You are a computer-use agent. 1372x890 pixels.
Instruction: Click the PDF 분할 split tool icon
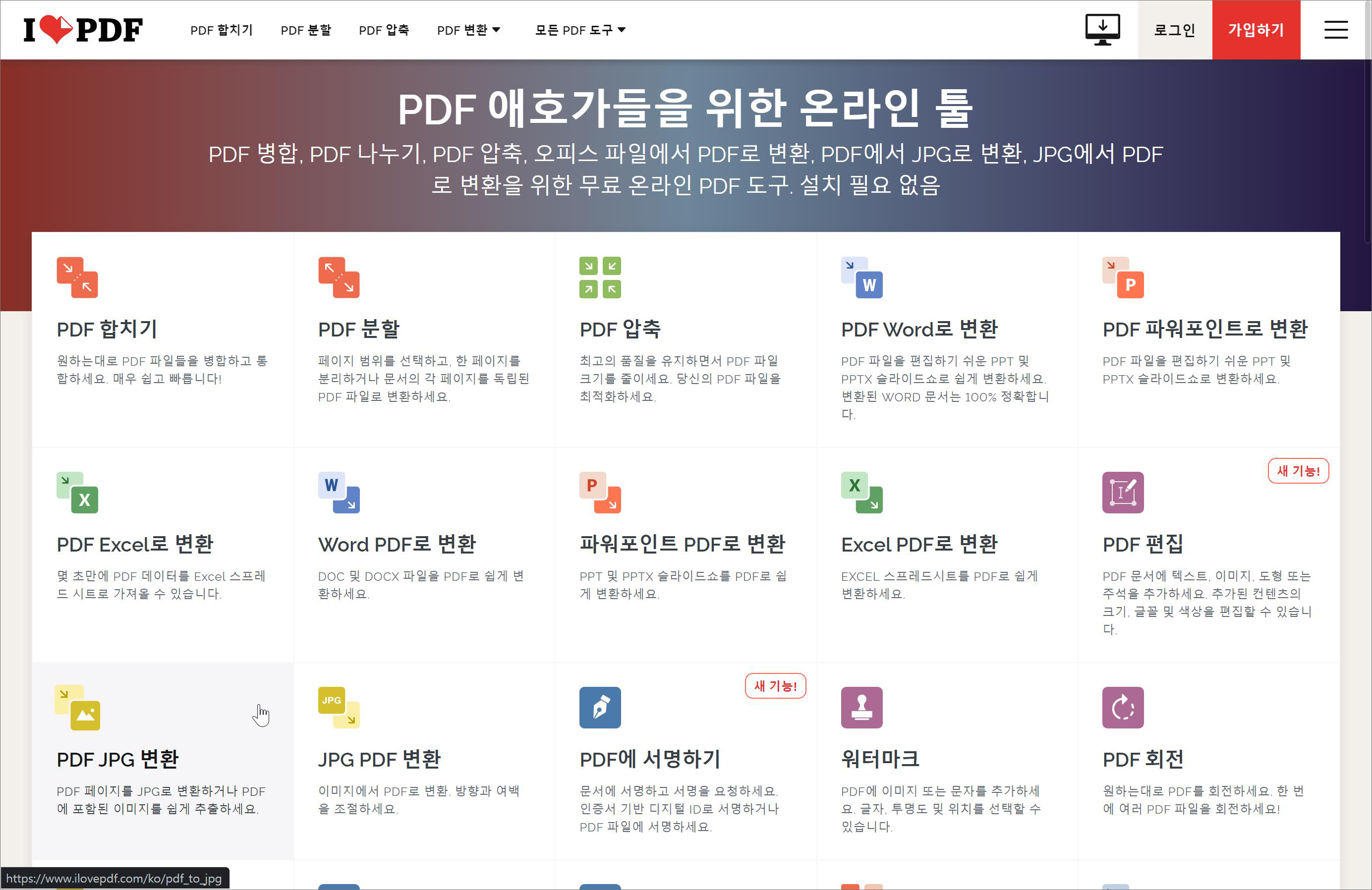coord(339,278)
